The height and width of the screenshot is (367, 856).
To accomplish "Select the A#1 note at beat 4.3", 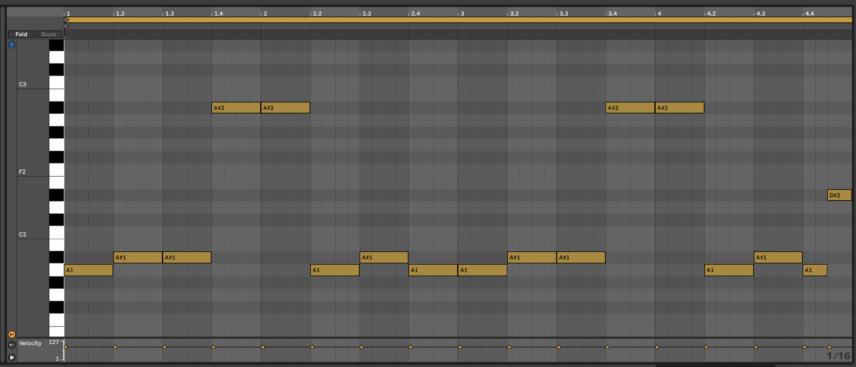I will (x=778, y=257).
